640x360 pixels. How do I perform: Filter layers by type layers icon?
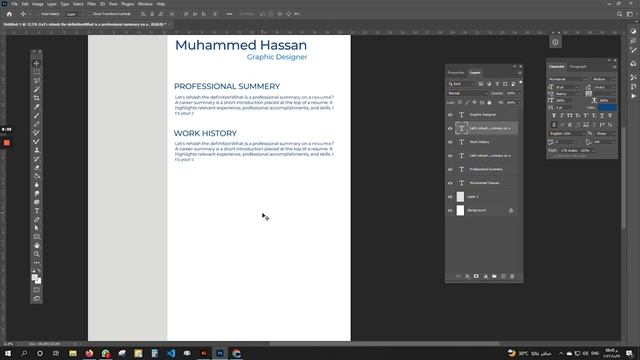497,84
